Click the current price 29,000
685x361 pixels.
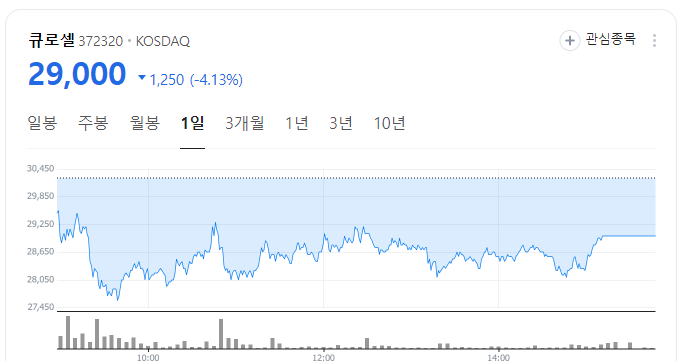(x=77, y=73)
